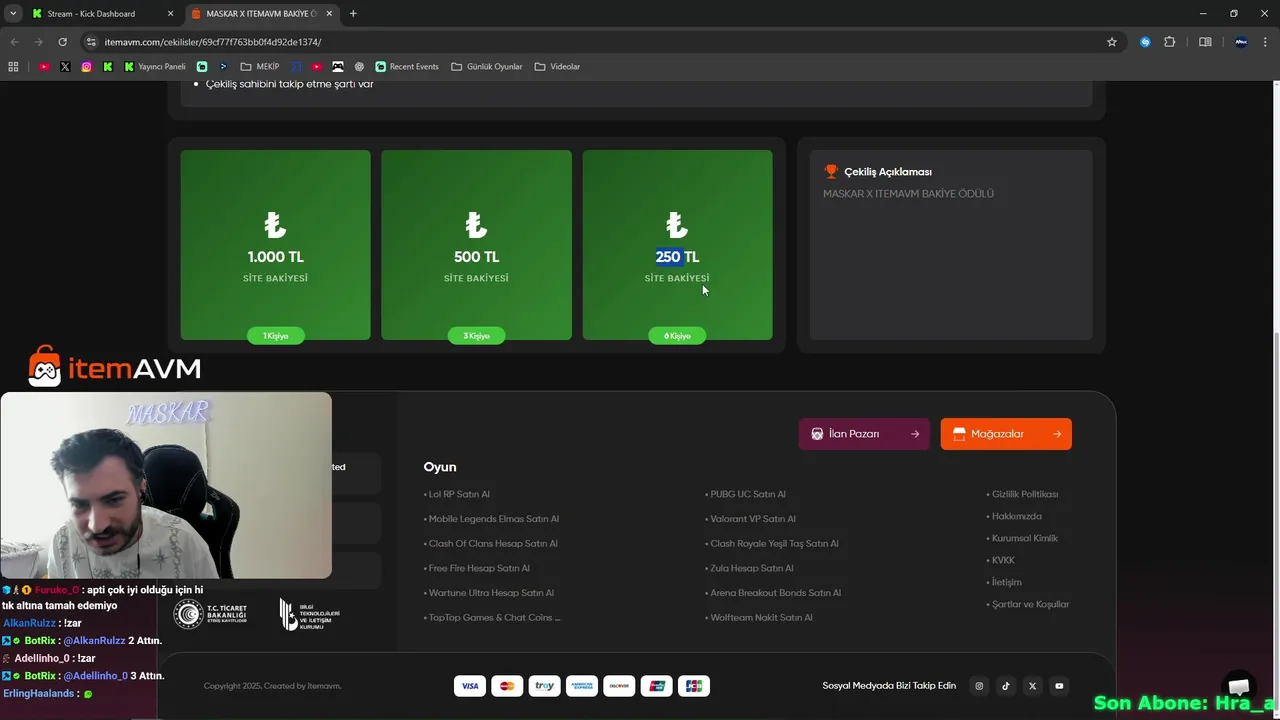The width and height of the screenshot is (1280, 720).
Task: Click the Visa payment icon
Action: coord(469,686)
